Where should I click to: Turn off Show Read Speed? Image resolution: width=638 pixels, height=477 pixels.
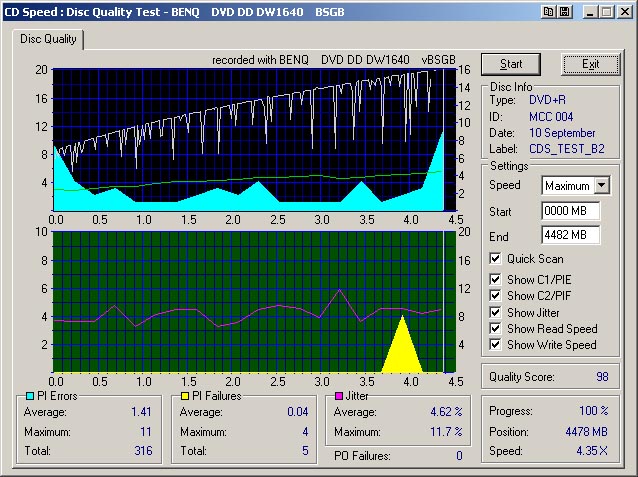(x=495, y=328)
